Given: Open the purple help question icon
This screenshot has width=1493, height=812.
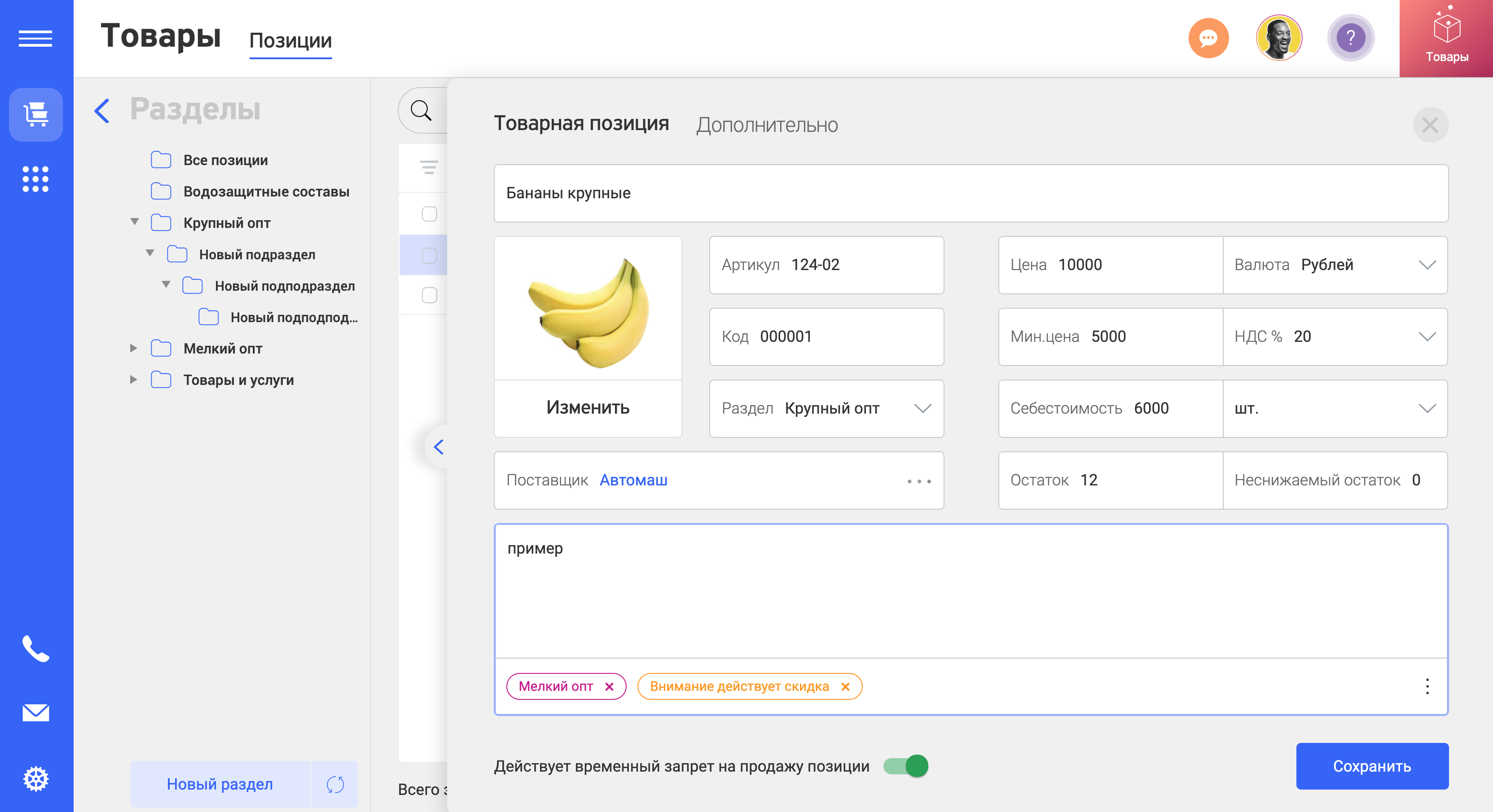Looking at the screenshot, I should 1350,38.
